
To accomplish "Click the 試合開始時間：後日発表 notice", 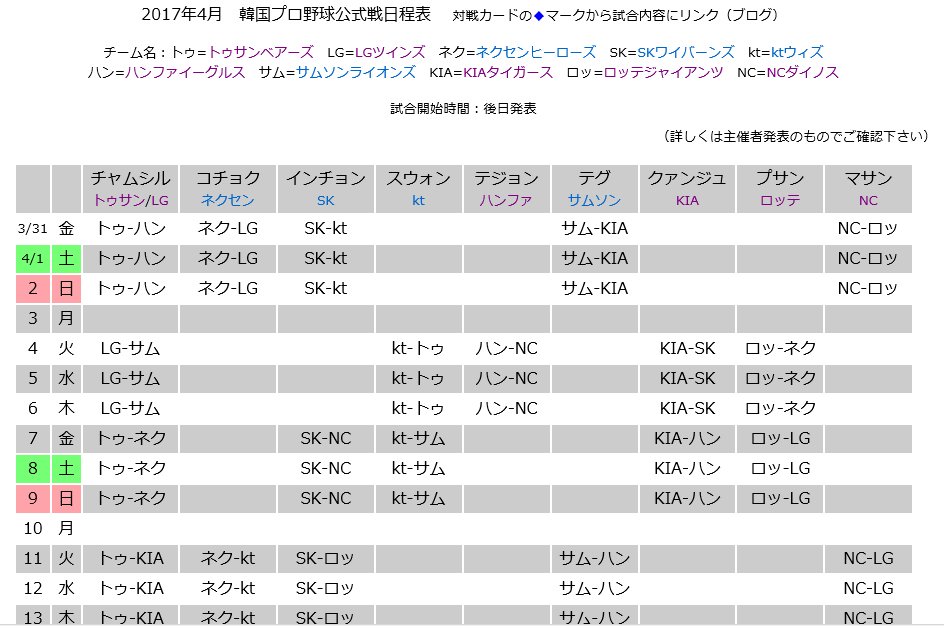I will (x=463, y=109).
